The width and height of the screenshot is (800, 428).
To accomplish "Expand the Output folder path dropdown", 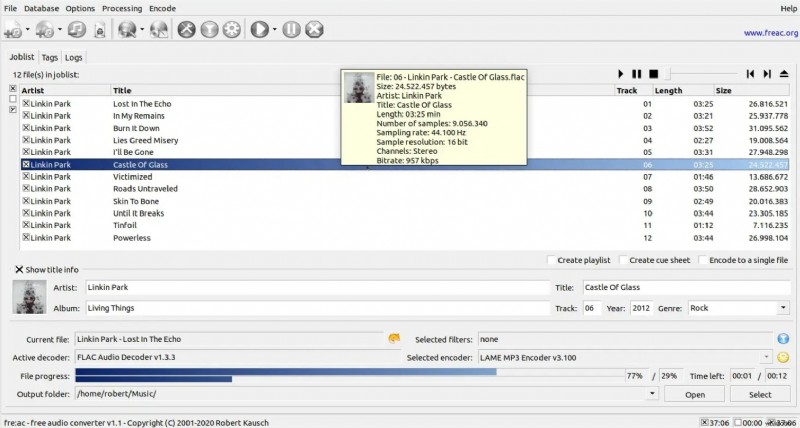I will point(652,394).
